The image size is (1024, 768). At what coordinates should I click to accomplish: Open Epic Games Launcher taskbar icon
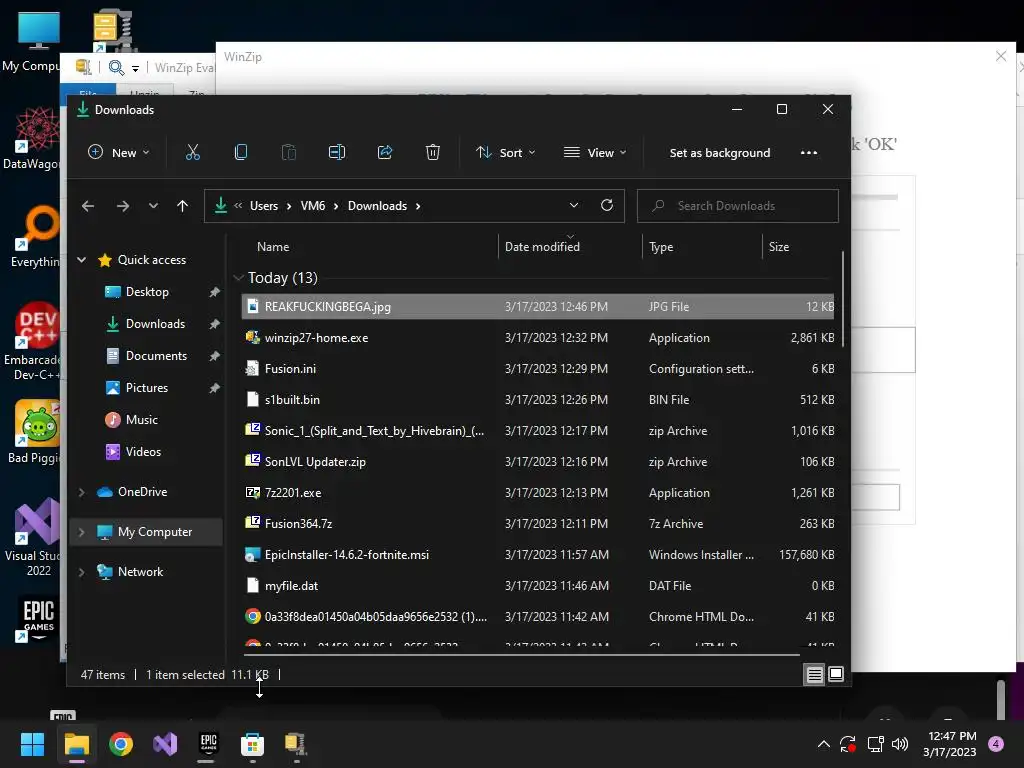208,744
